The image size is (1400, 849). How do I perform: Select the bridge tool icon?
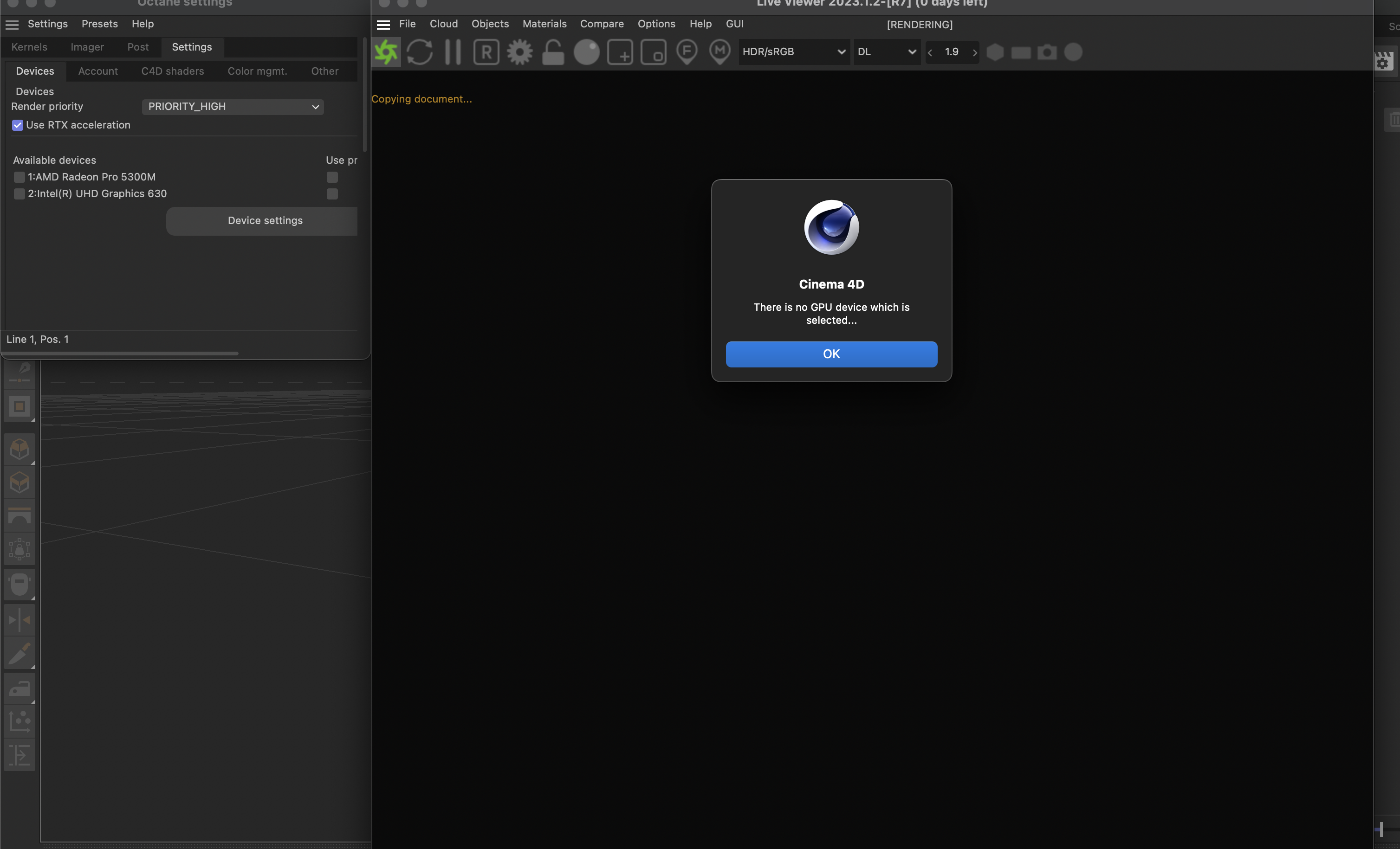click(x=19, y=515)
